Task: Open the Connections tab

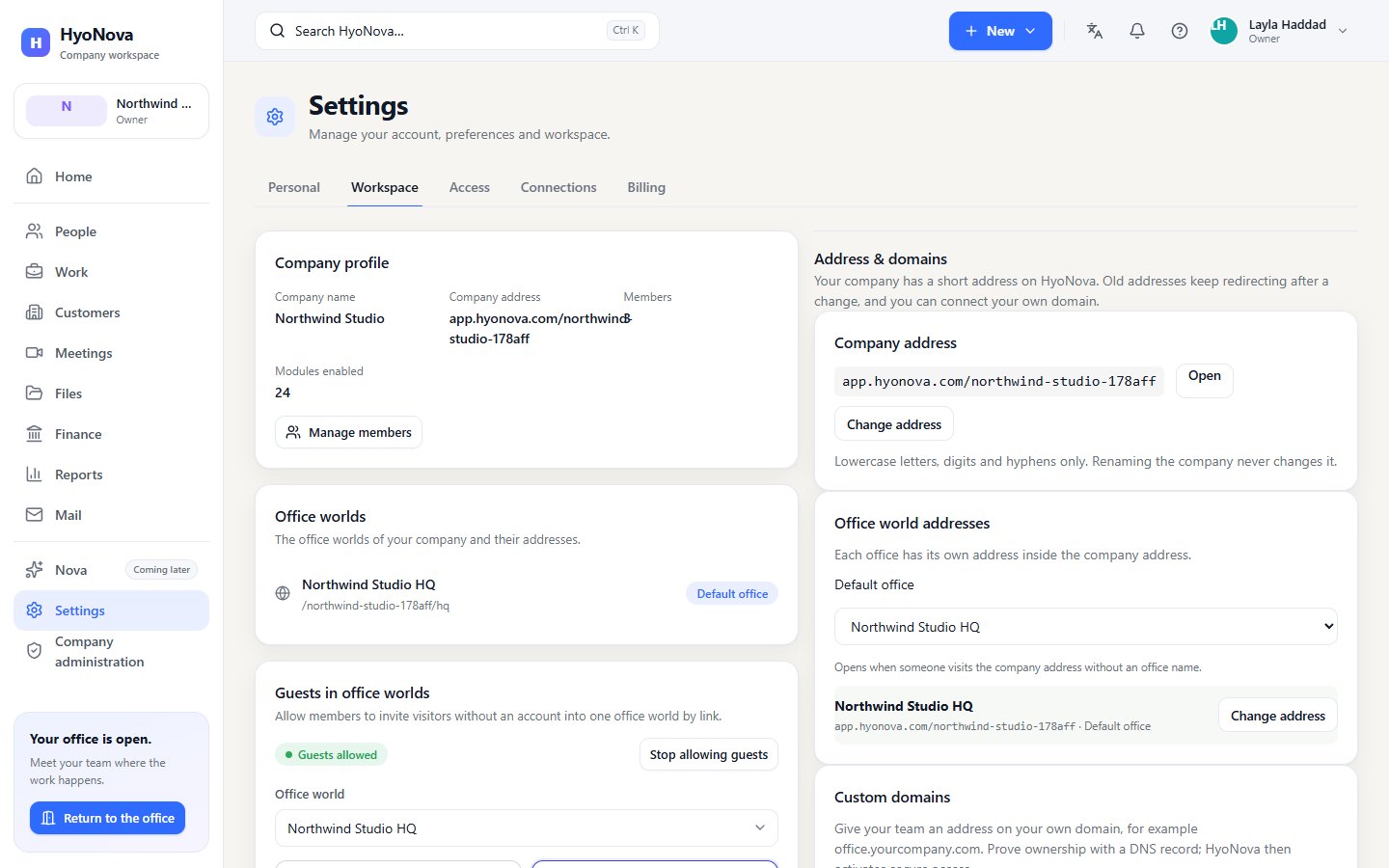Action: coord(558,188)
